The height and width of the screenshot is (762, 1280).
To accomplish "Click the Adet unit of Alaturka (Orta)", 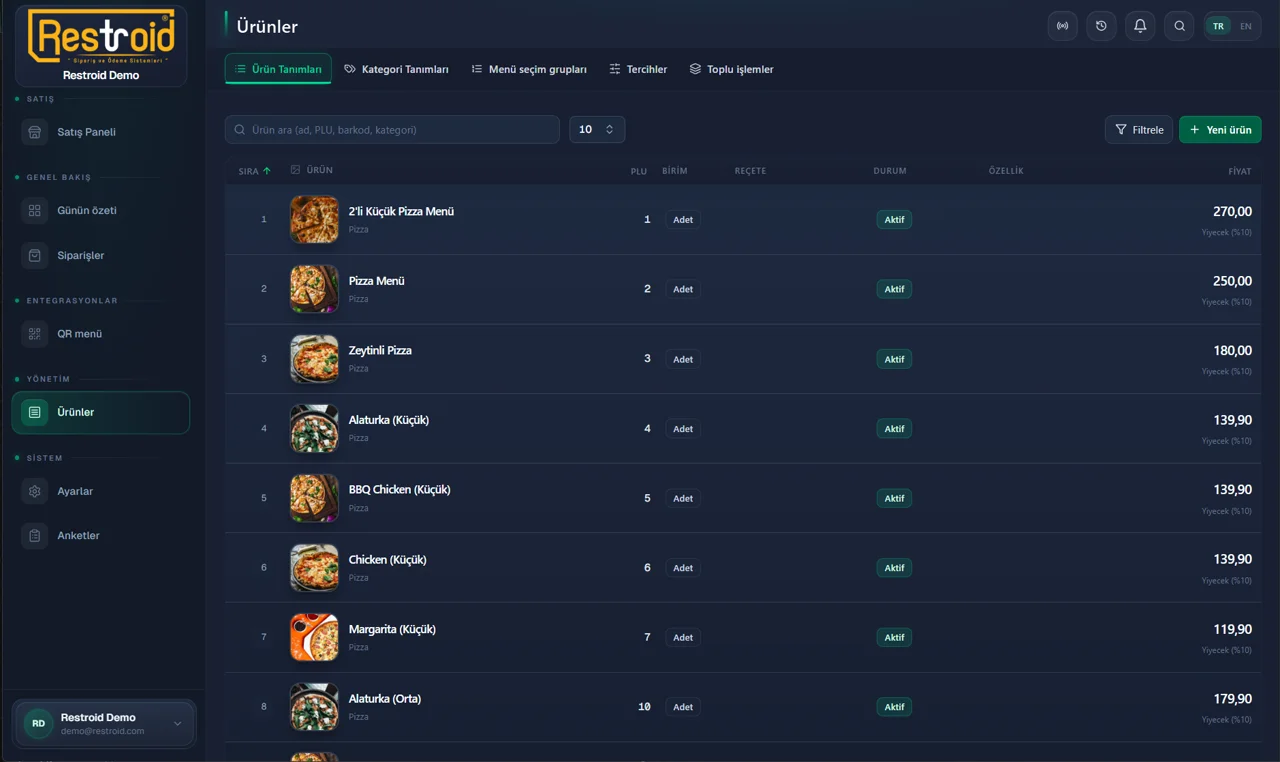I will click(x=683, y=707).
